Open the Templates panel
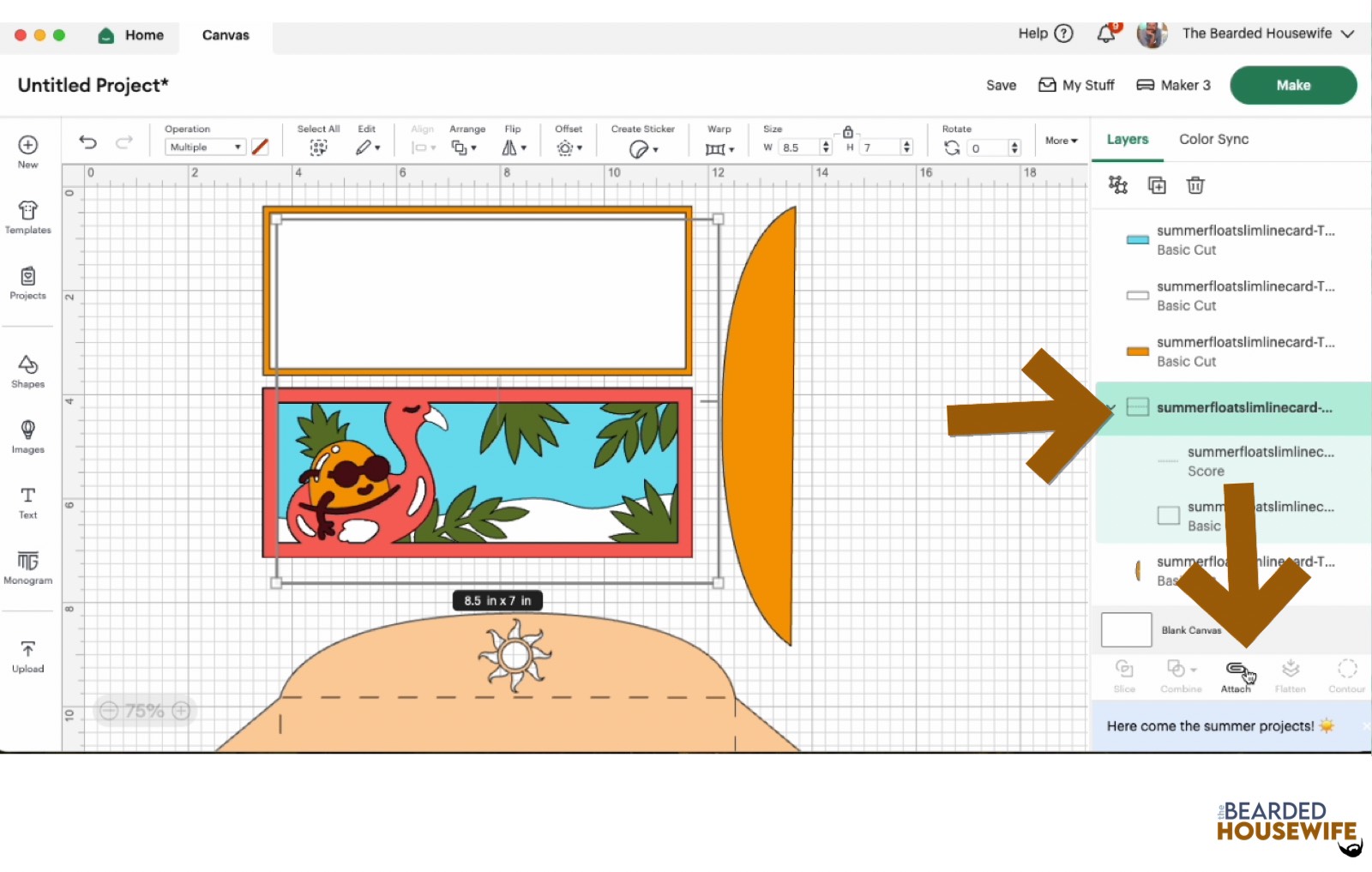This screenshot has width=1372, height=872. click(27, 217)
